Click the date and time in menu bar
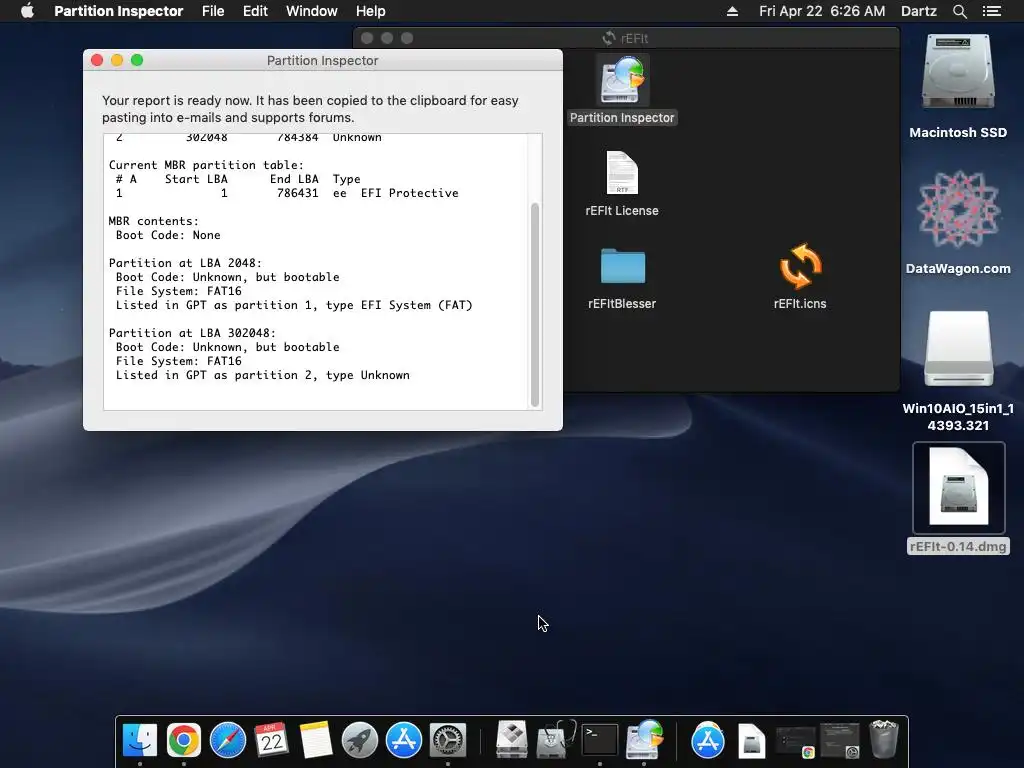The image size is (1024, 768). click(x=822, y=11)
